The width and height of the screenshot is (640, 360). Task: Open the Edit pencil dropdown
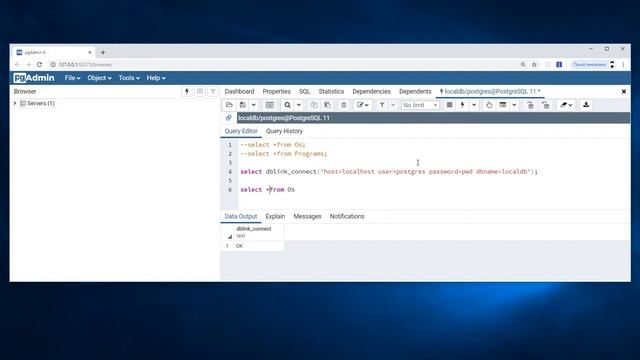click(362, 105)
